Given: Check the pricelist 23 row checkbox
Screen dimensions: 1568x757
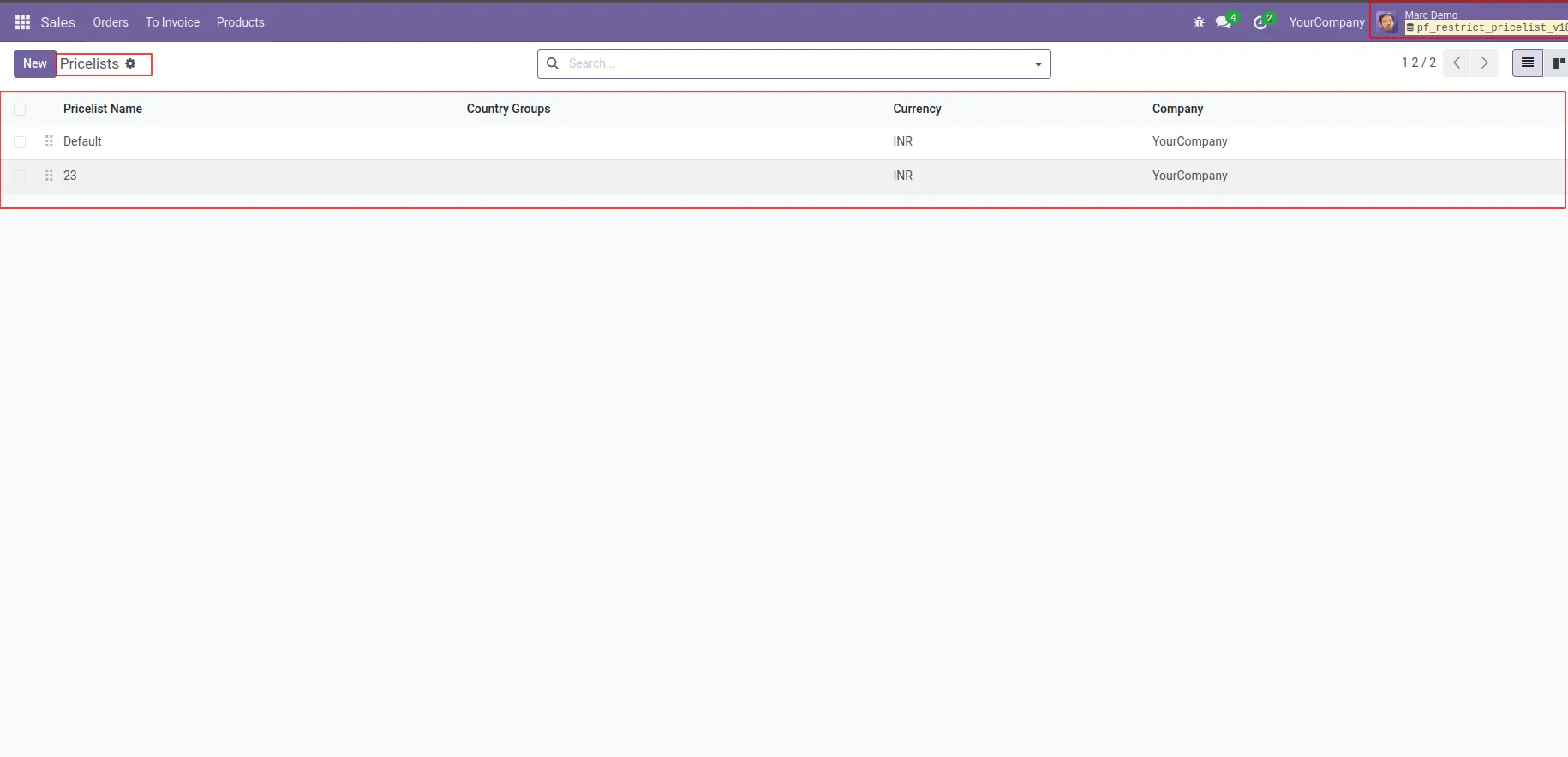Looking at the screenshot, I should point(20,176).
